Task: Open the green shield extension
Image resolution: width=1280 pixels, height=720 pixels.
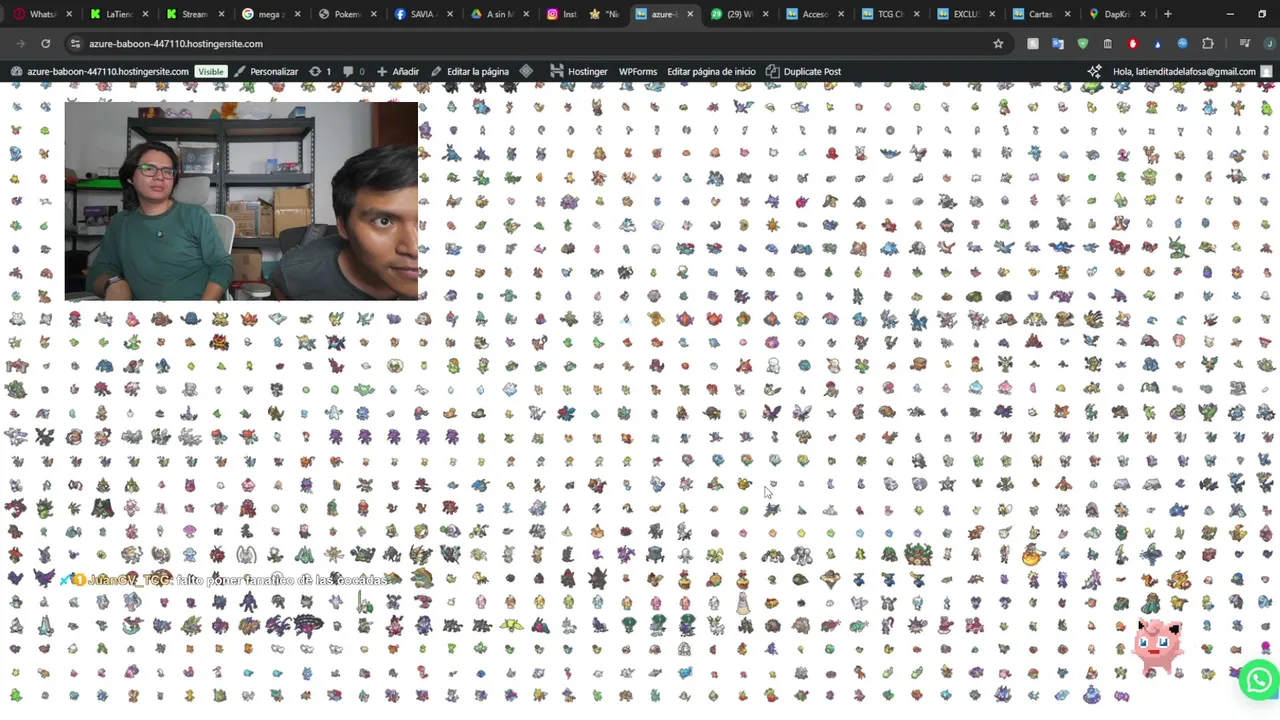Action: point(1082,44)
